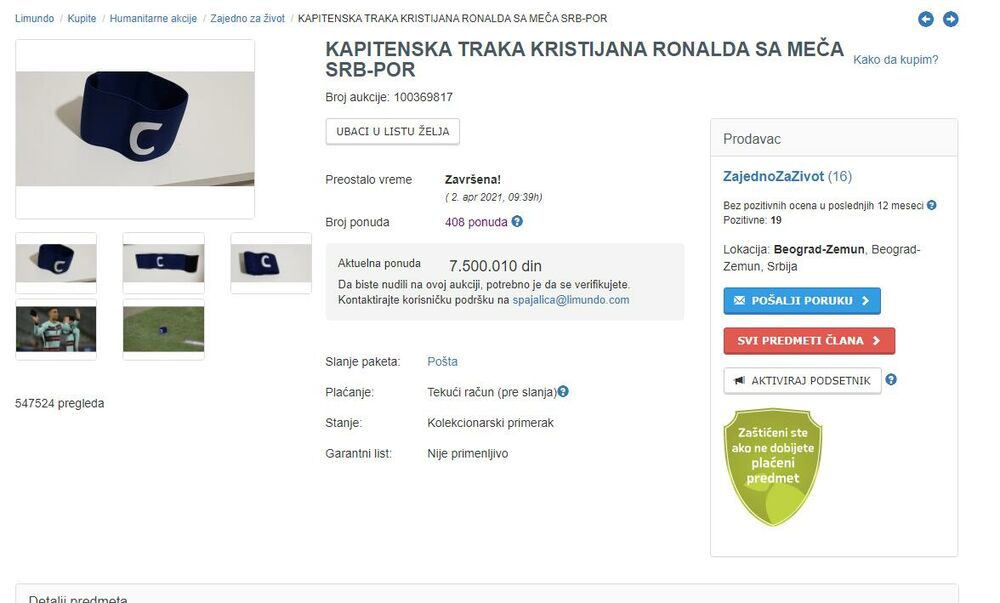Open Svi predmeti člana button
Viewport: 1000px width, 603px height.
coord(809,340)
